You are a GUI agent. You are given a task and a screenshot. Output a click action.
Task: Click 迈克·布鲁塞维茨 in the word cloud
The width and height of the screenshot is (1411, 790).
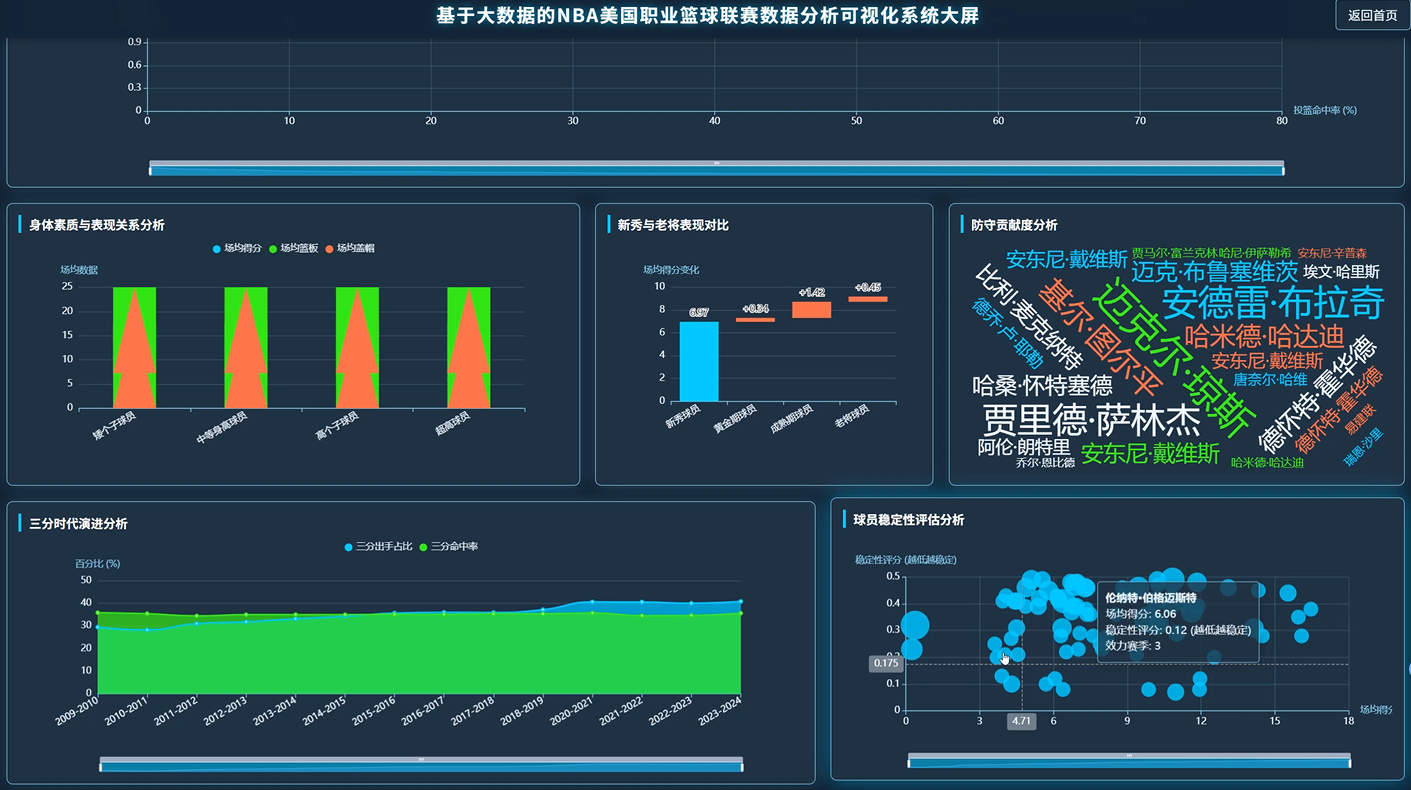point(1215,271)
